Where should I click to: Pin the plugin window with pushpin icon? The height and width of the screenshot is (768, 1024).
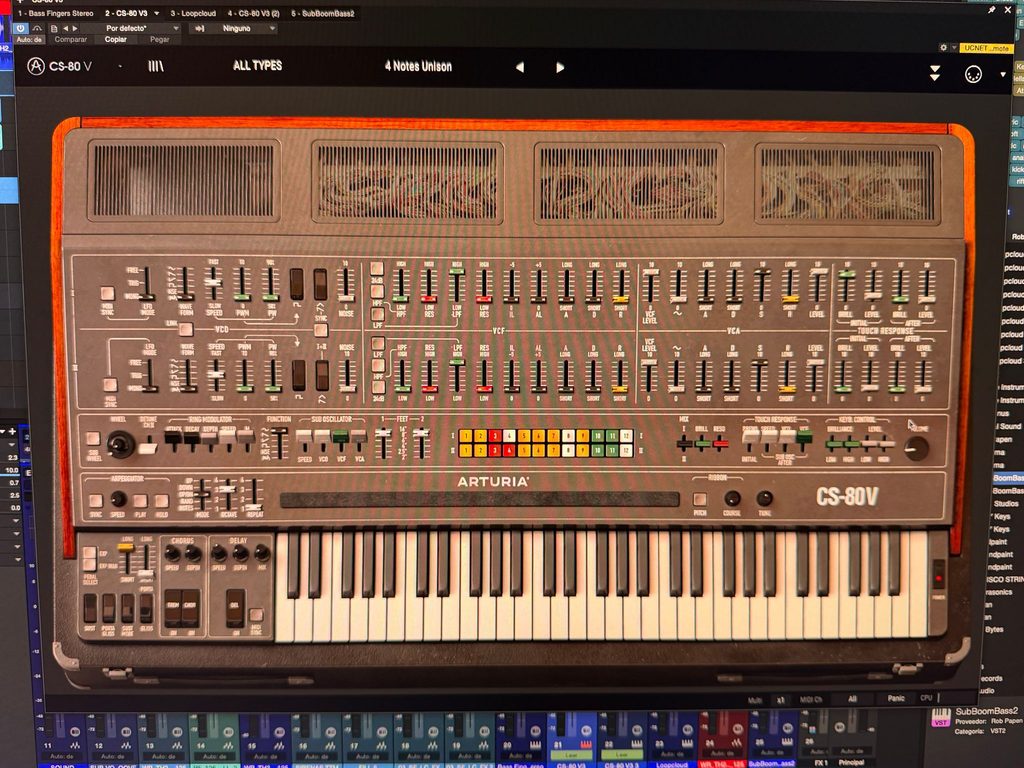pyautogui.click(x=991, y=10)
